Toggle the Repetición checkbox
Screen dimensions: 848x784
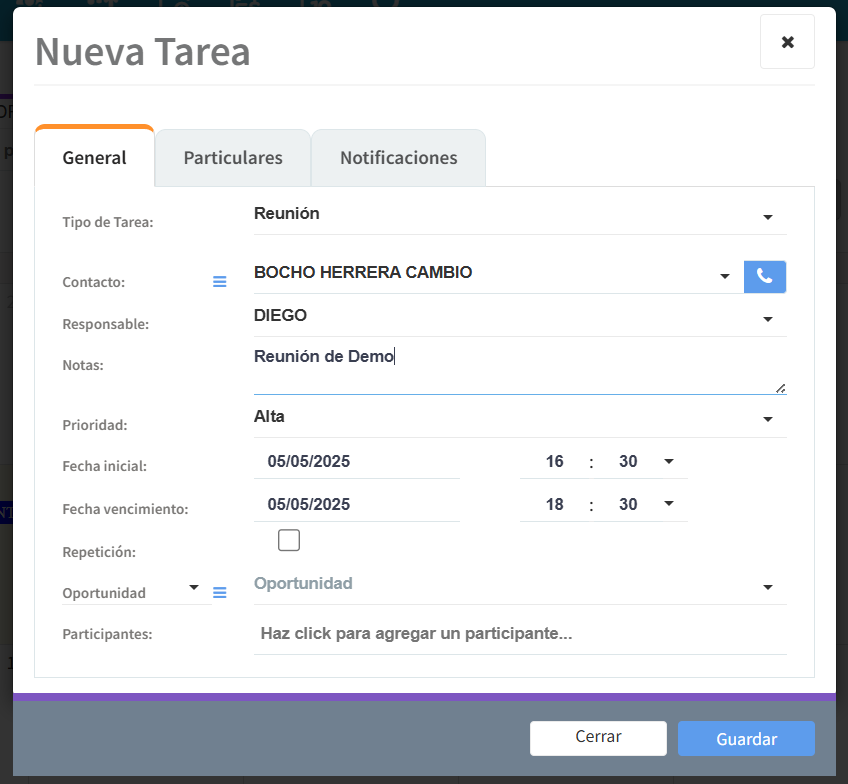(289, 541)
